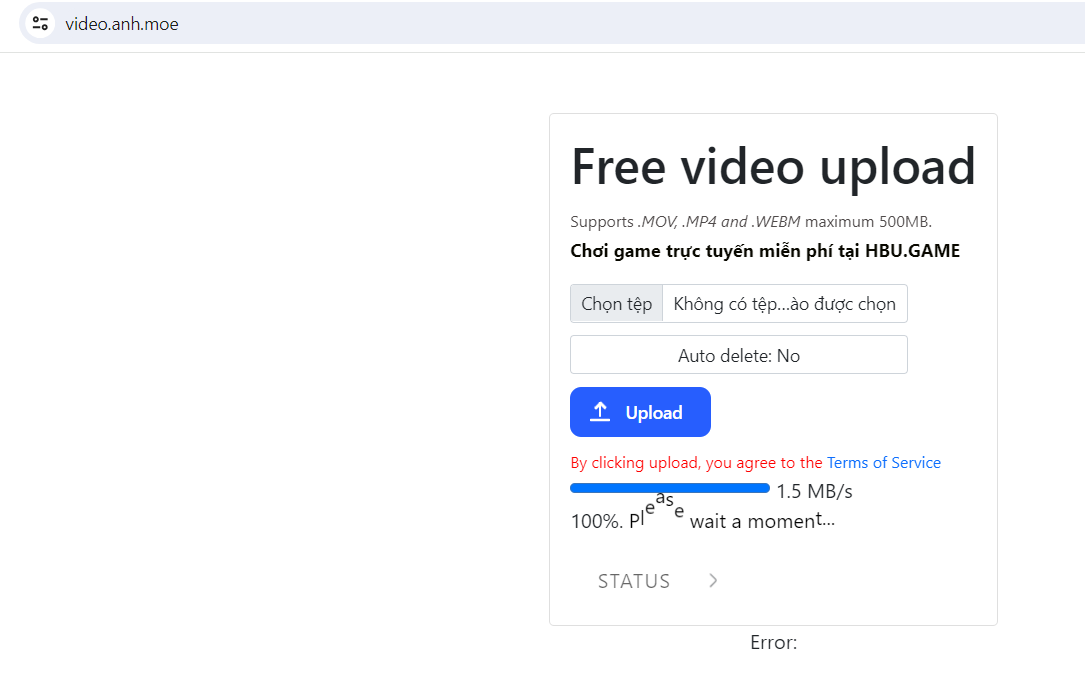Viewport: 1085px width, 683px height.
Task: Click the 1.5 MB/s upload speed text
Action: click(814, 492)
